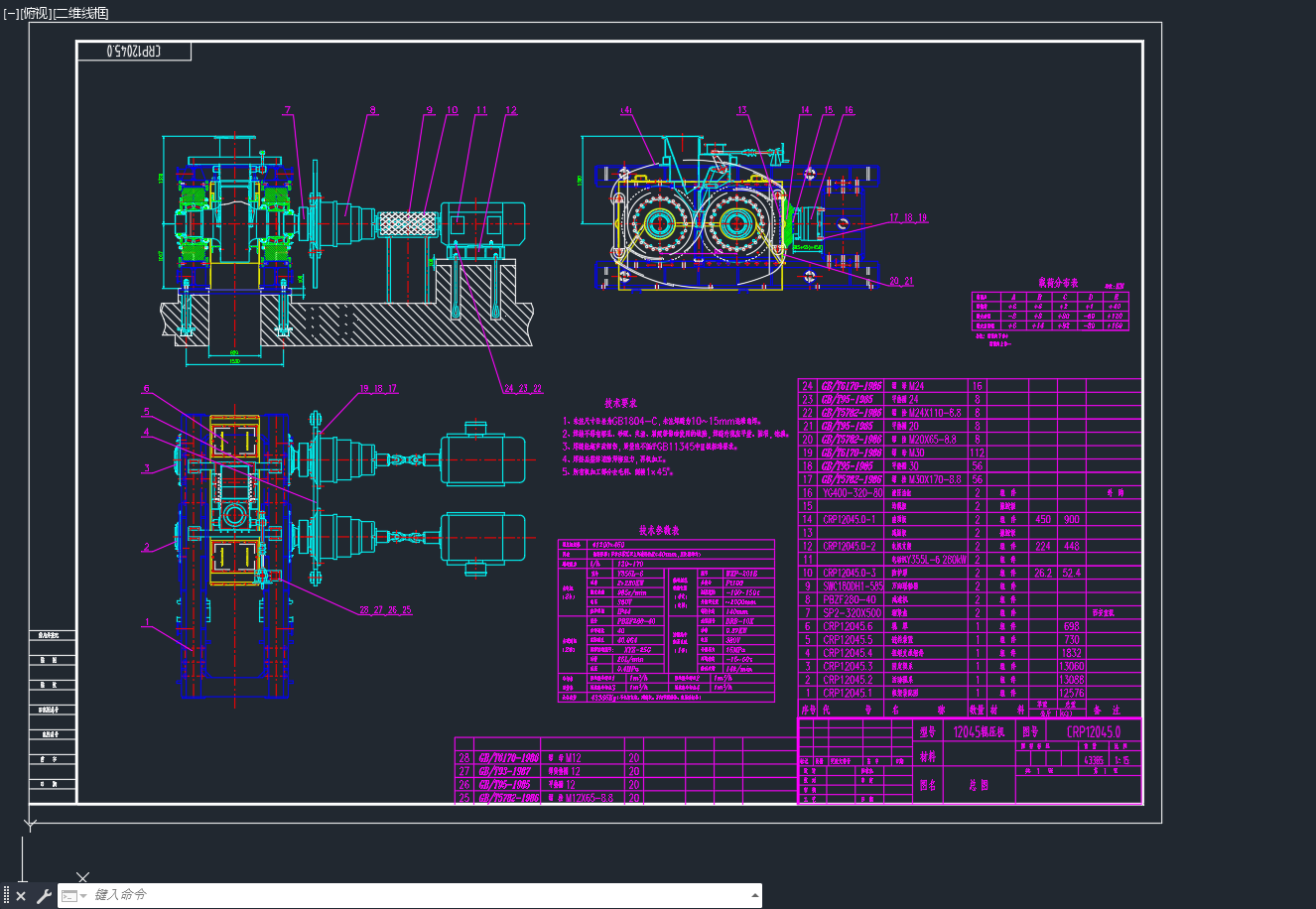Close the command line window

21,896
